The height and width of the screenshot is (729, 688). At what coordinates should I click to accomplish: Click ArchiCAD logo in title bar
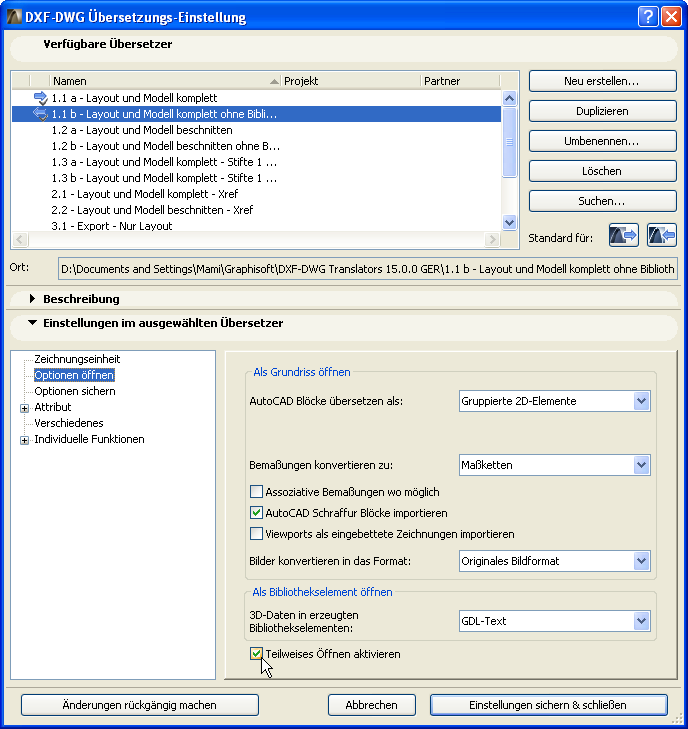14,17
